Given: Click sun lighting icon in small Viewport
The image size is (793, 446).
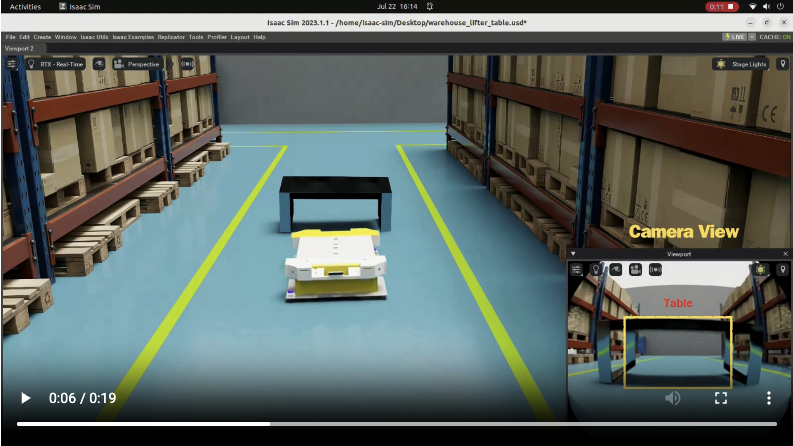Looking at the screenshot, I should (760, 270).
